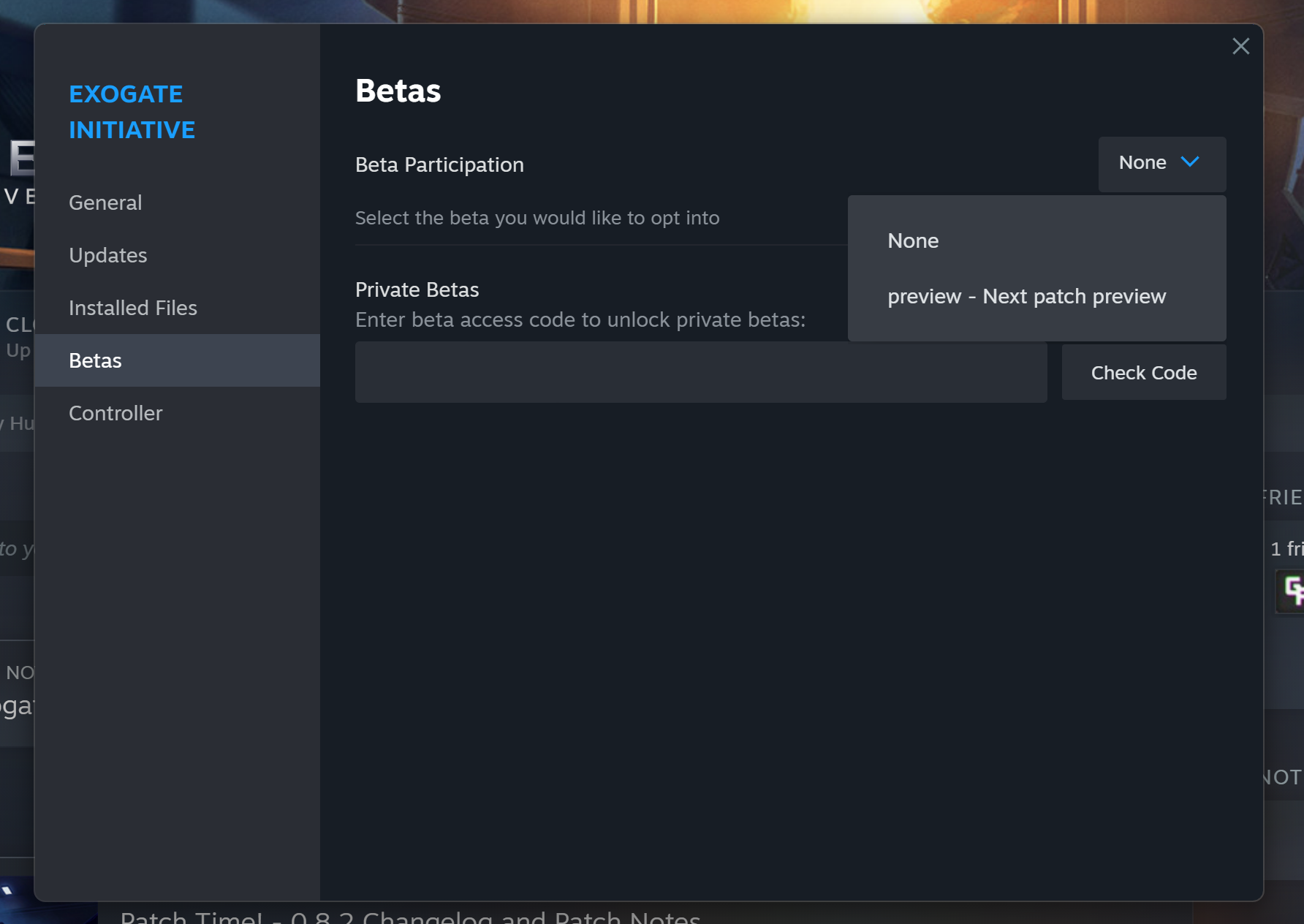
Task: Select the Betas tab in sidebar
Action: tap(95, 360)
